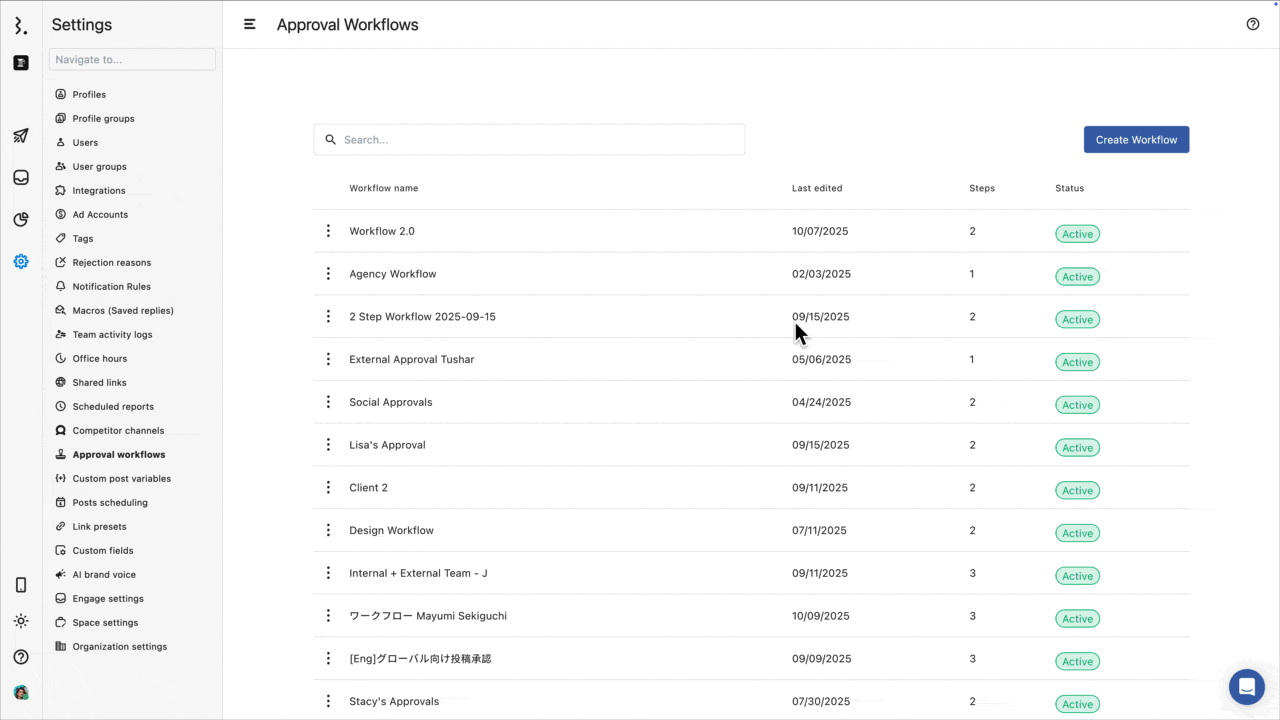
Task: Open three-dot menu for Agency Workflow
Action: [328, 274]
